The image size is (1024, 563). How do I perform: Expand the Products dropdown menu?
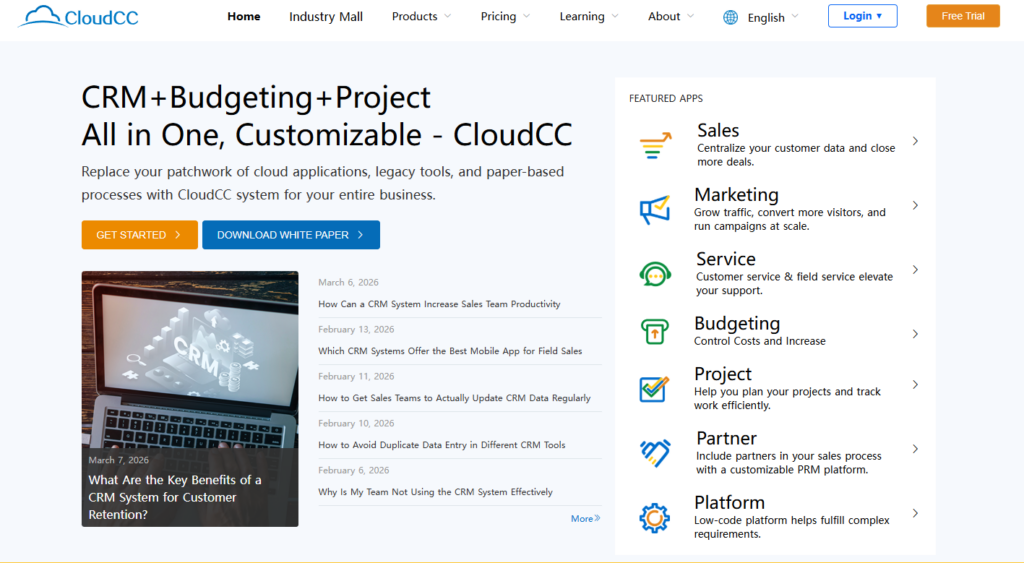point(421,16)
